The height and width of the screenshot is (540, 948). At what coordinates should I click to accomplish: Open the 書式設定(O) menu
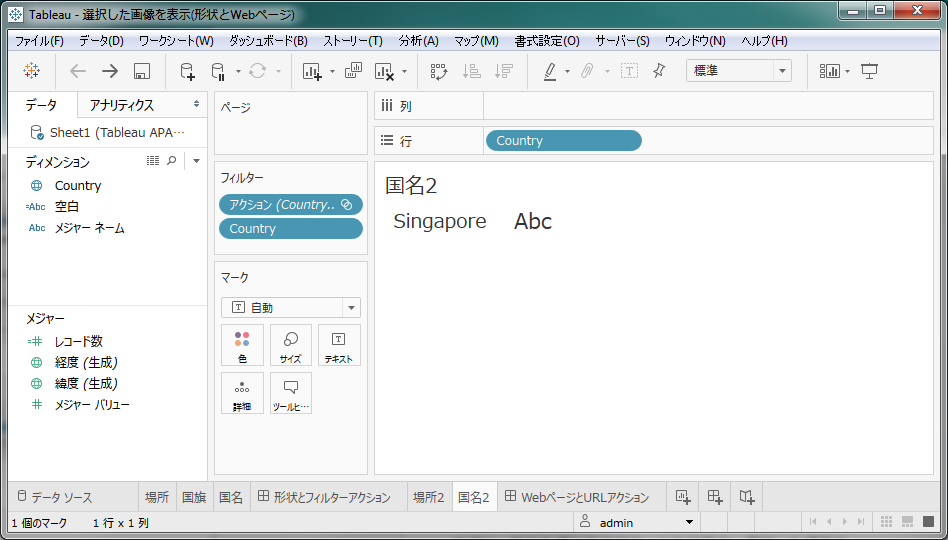(547, 41)
